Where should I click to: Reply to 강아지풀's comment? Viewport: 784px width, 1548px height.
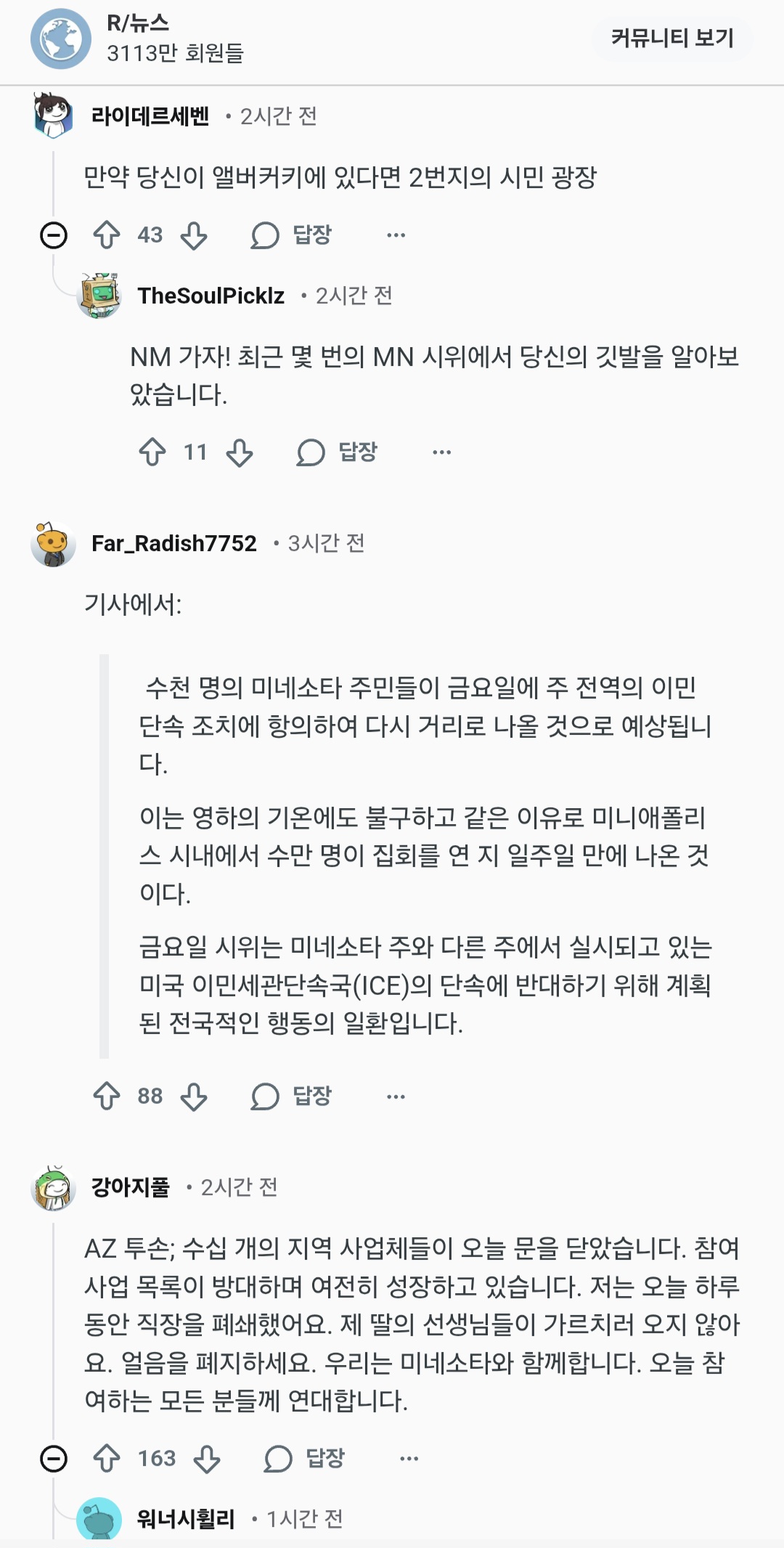pyautogui.click(x=304, y=1459)
